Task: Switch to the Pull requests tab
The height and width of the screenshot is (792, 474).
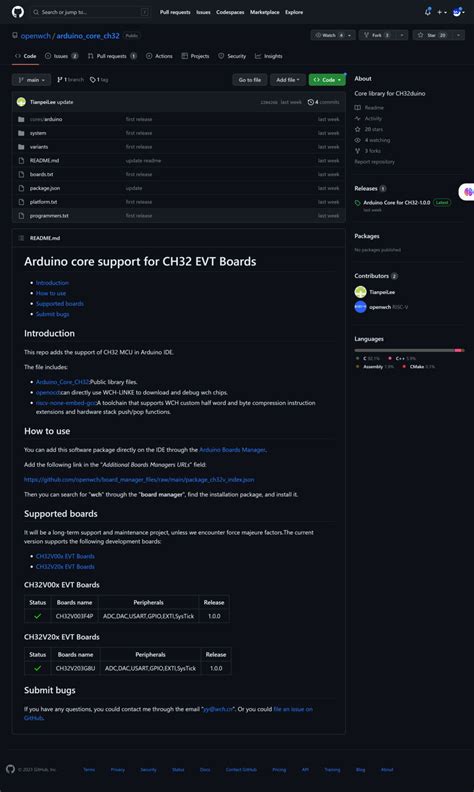Action: click(112, 56)
